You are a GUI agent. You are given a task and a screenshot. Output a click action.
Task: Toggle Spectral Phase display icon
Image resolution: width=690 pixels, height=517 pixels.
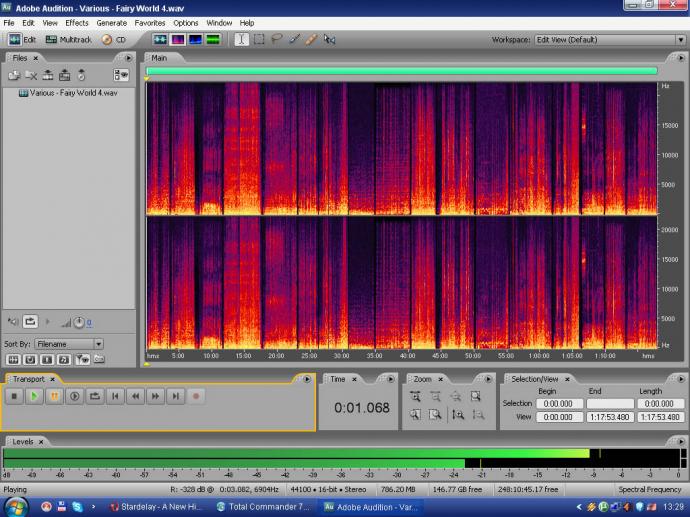213,40
